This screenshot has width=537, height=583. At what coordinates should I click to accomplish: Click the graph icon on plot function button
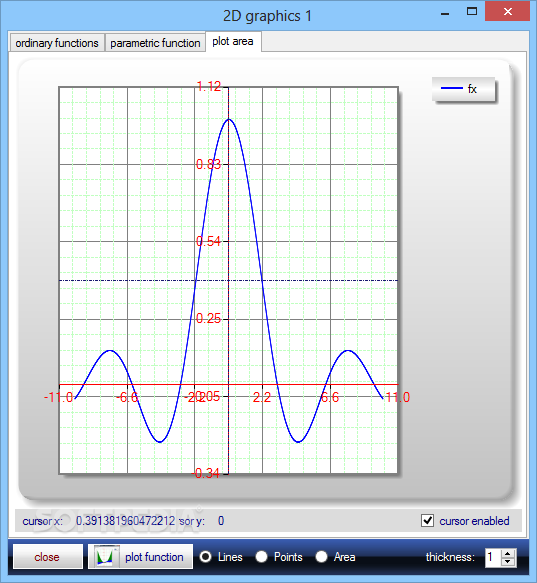pyautogui.click(x=105, y=557)
